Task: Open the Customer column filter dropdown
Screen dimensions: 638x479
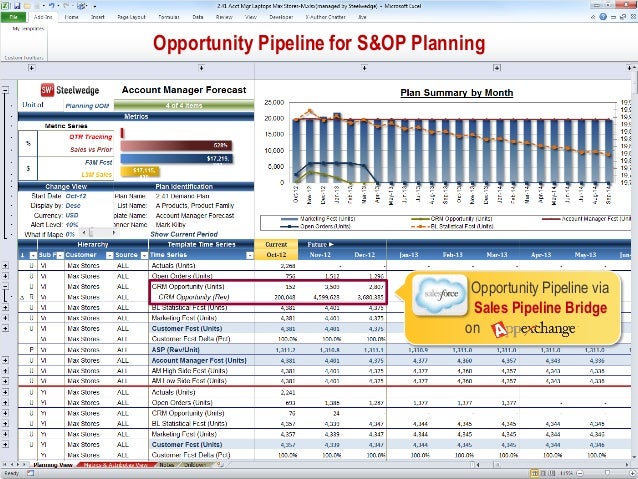Action: point(109,255)
